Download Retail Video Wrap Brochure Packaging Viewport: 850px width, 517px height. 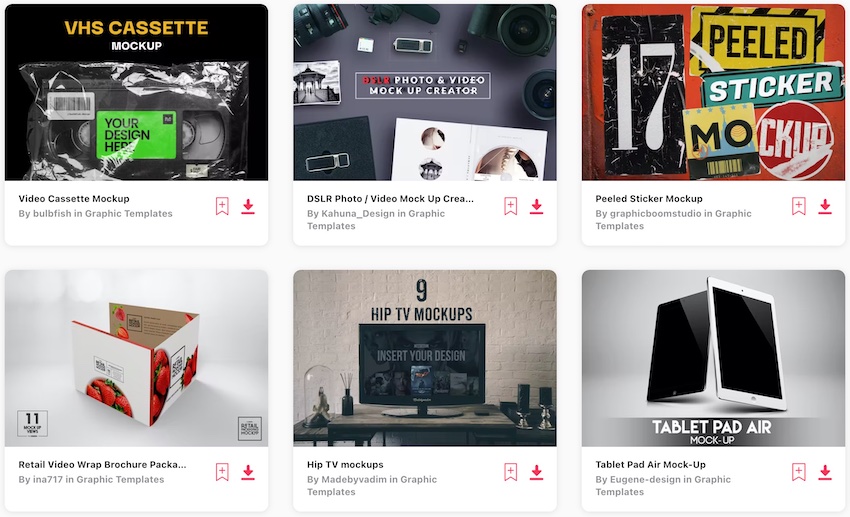[x=248, y=472]
